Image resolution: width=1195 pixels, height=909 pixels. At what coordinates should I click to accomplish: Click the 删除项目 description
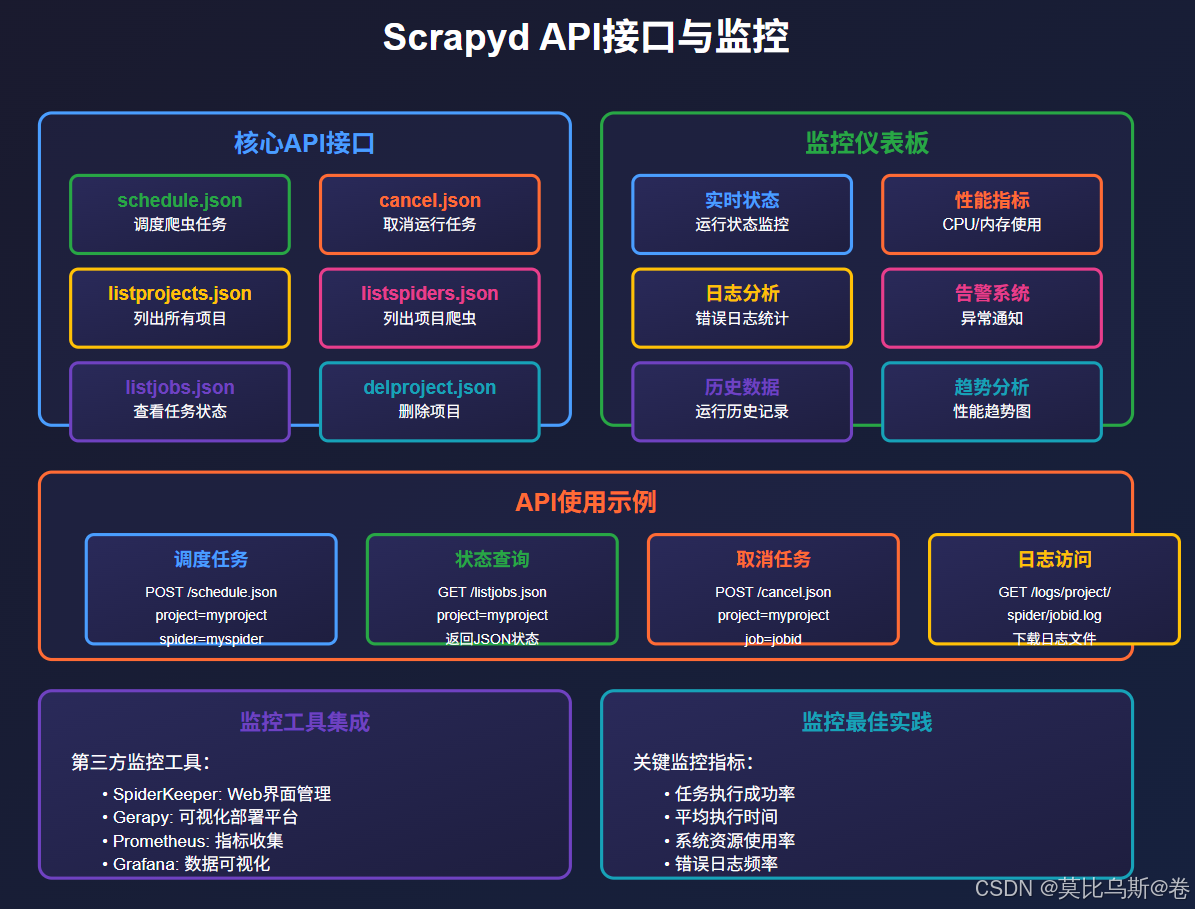430,411
